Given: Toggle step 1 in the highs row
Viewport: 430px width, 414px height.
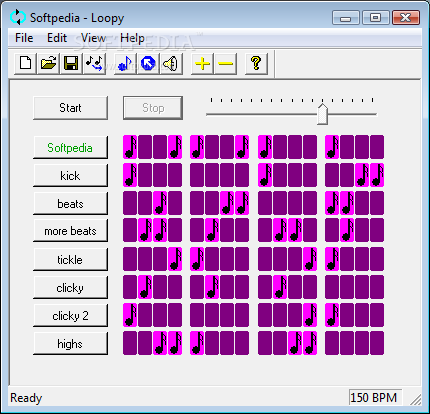Looking at the screenshot, I should [130, 343].
